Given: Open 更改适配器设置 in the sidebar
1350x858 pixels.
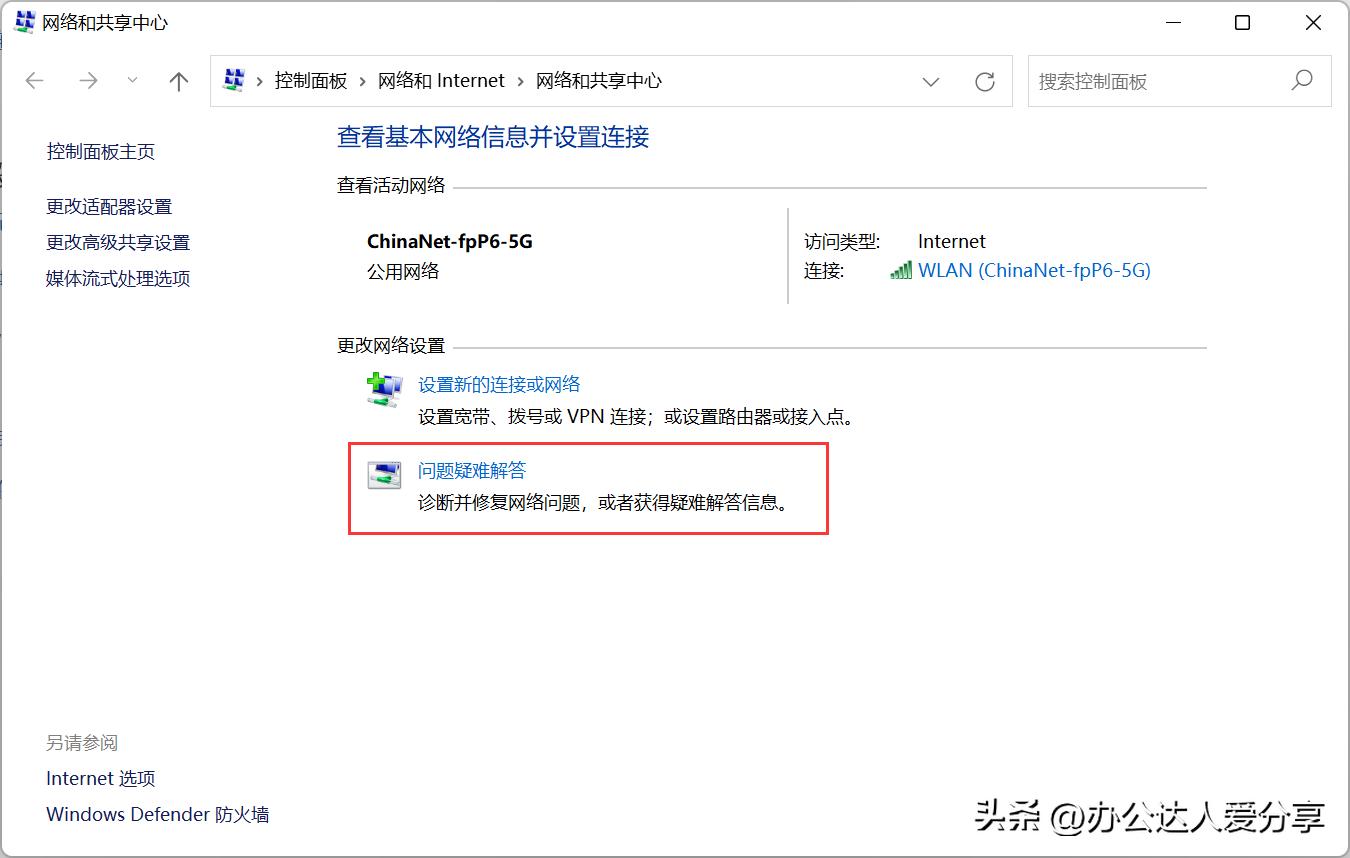Looking at the screenshot, I should 110,206.
